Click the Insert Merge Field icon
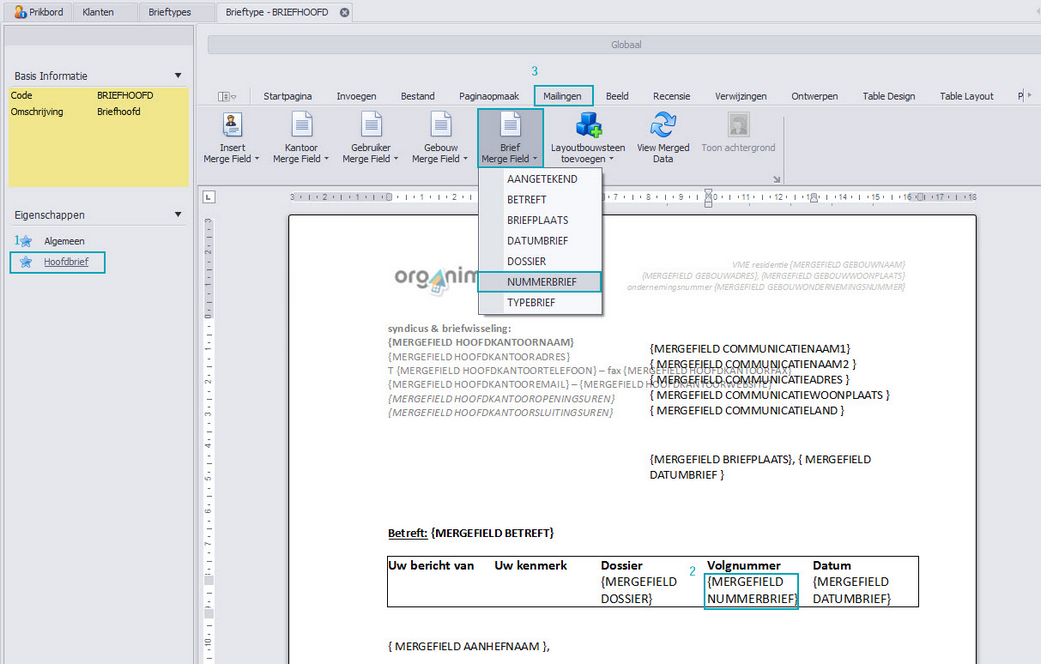 pos(232,124)
